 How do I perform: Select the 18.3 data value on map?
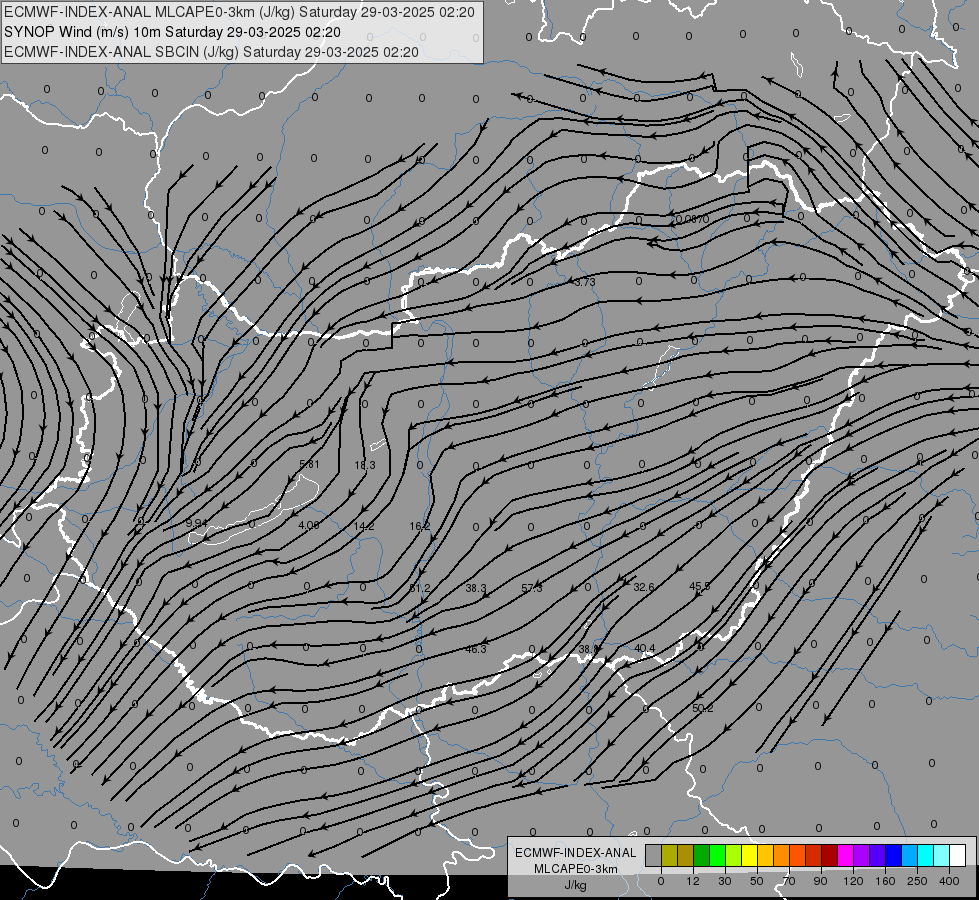coord(365,465)
